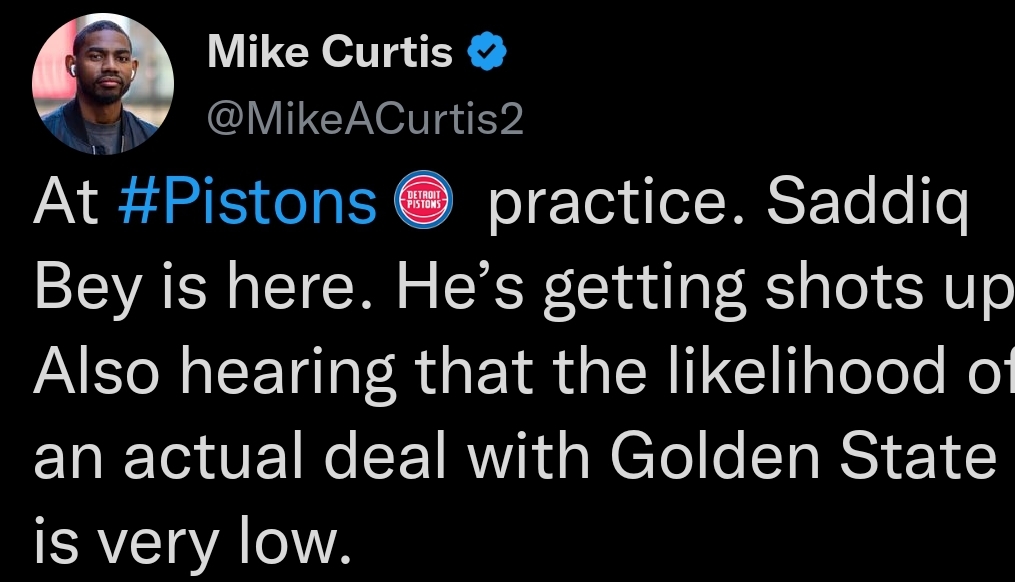Image resolution: width=1015 pixels, height=582 pixels.
Task: Click the word "with" before Golden State
Action: pyautogui.click(x=529, y=455)
